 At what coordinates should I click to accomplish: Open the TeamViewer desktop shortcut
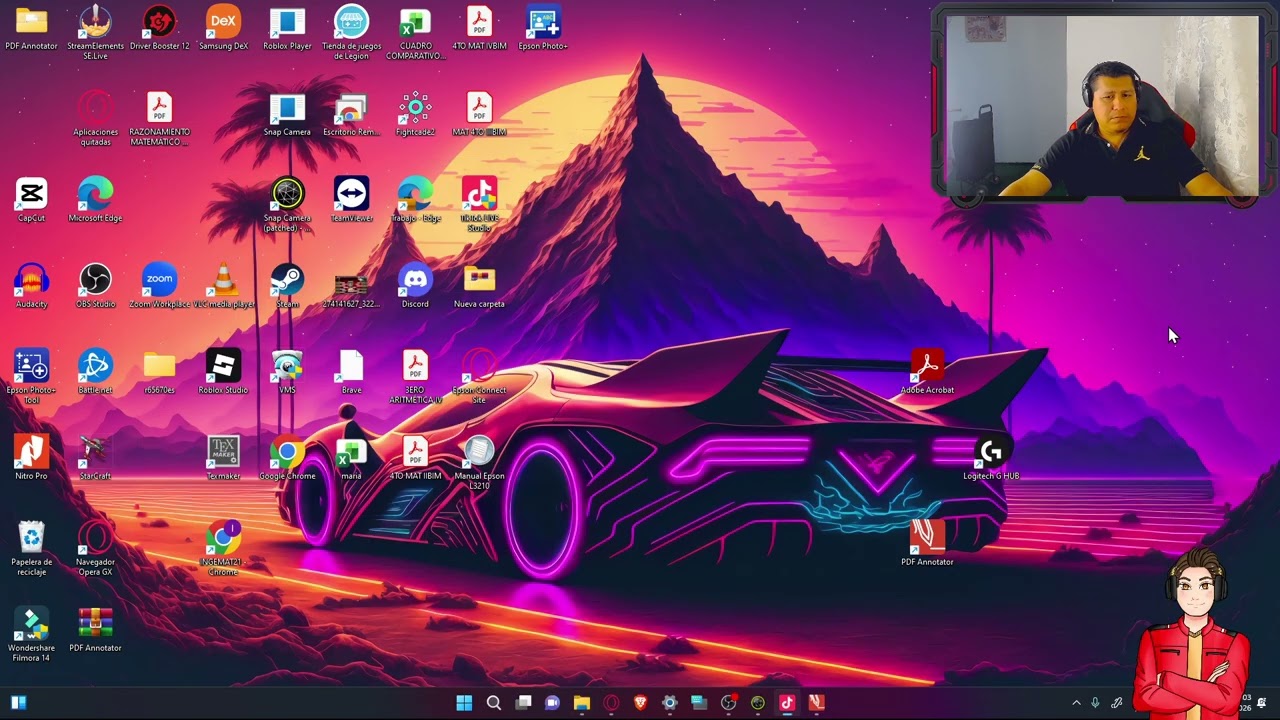pyautogui.click(x=352, y=200)
